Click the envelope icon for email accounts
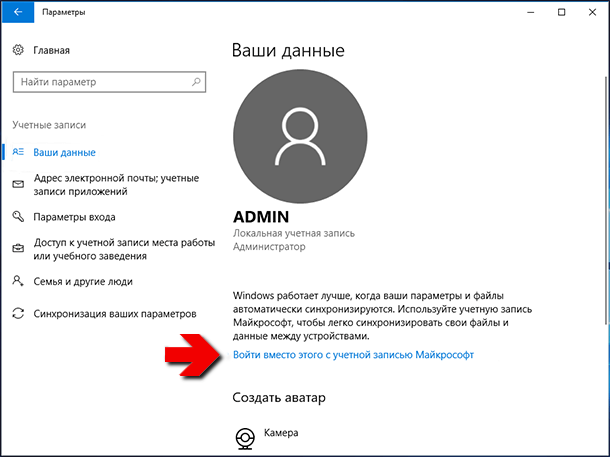Image resolution: width=610 pixels, height=457 pixels. [x=18, y=184]
